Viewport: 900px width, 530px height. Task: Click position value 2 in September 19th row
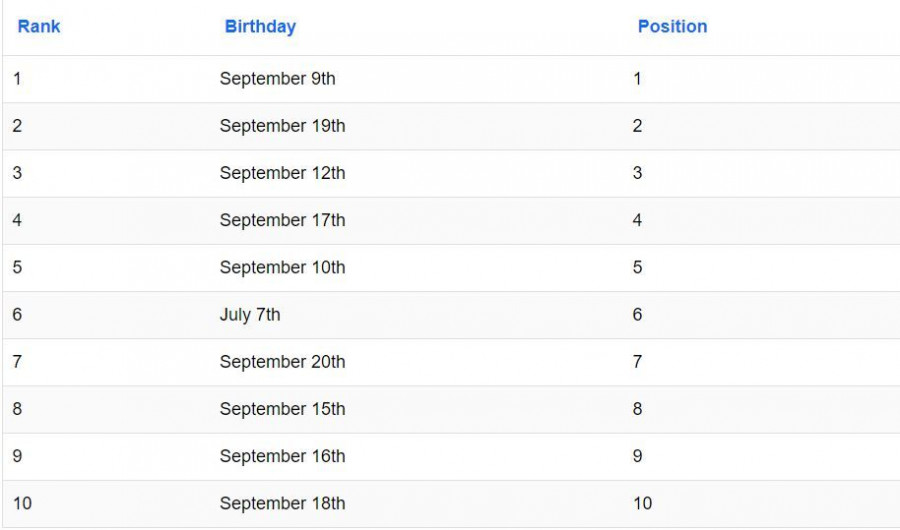[x=637, y=126]
